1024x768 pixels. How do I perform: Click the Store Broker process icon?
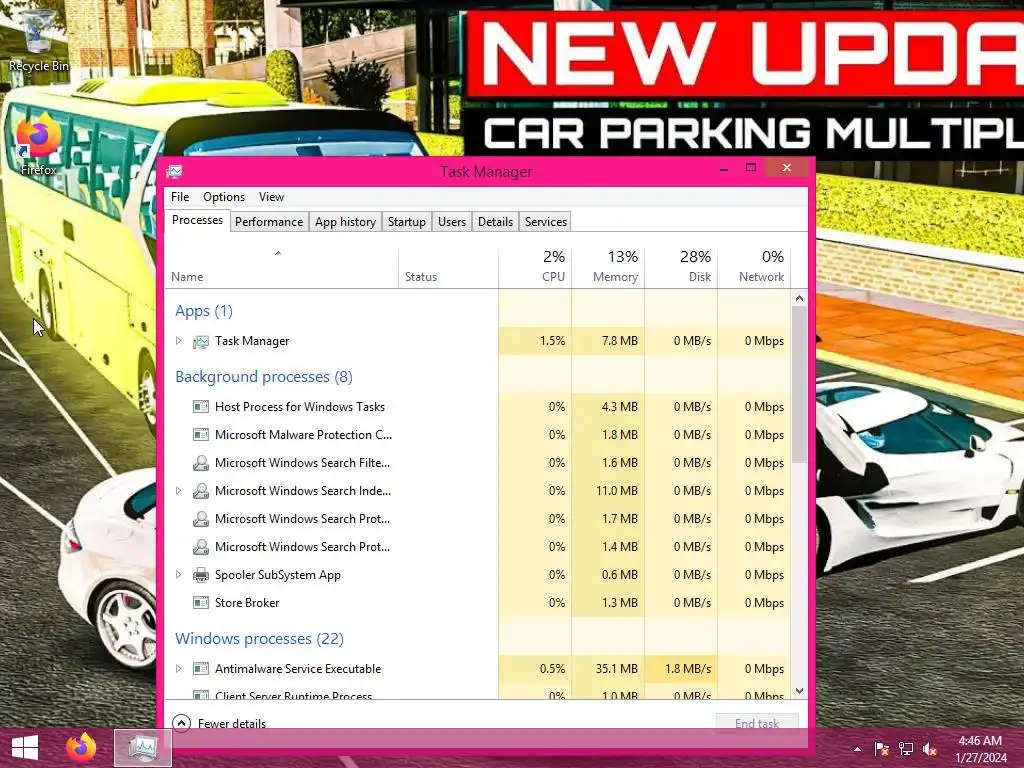point(200,603)
